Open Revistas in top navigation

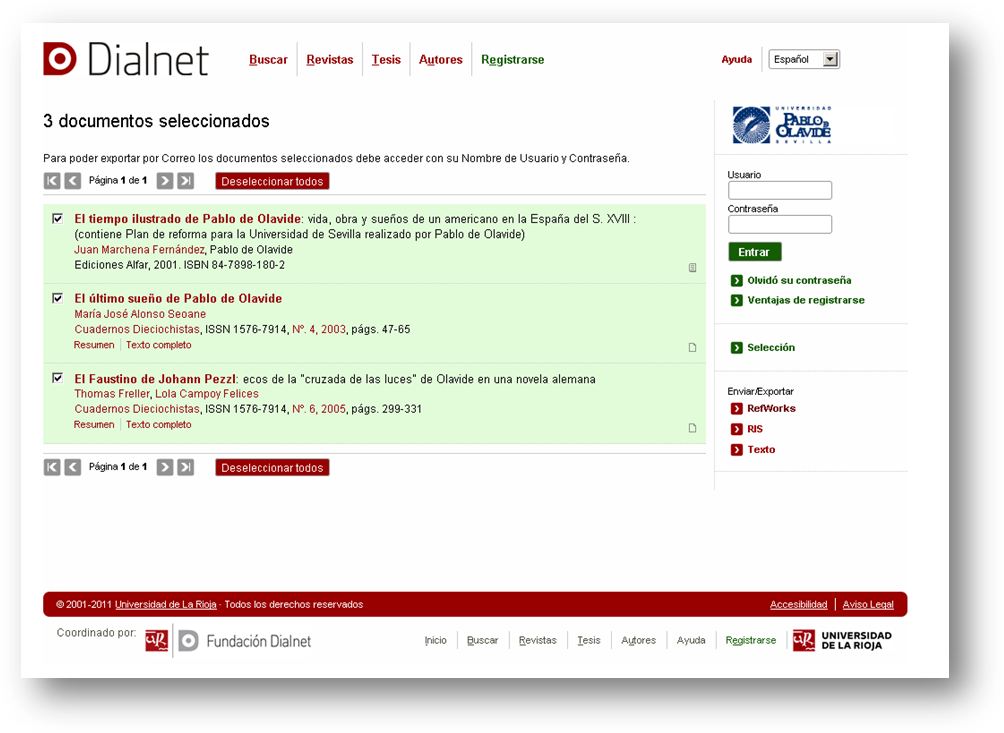tap(330, 60)
